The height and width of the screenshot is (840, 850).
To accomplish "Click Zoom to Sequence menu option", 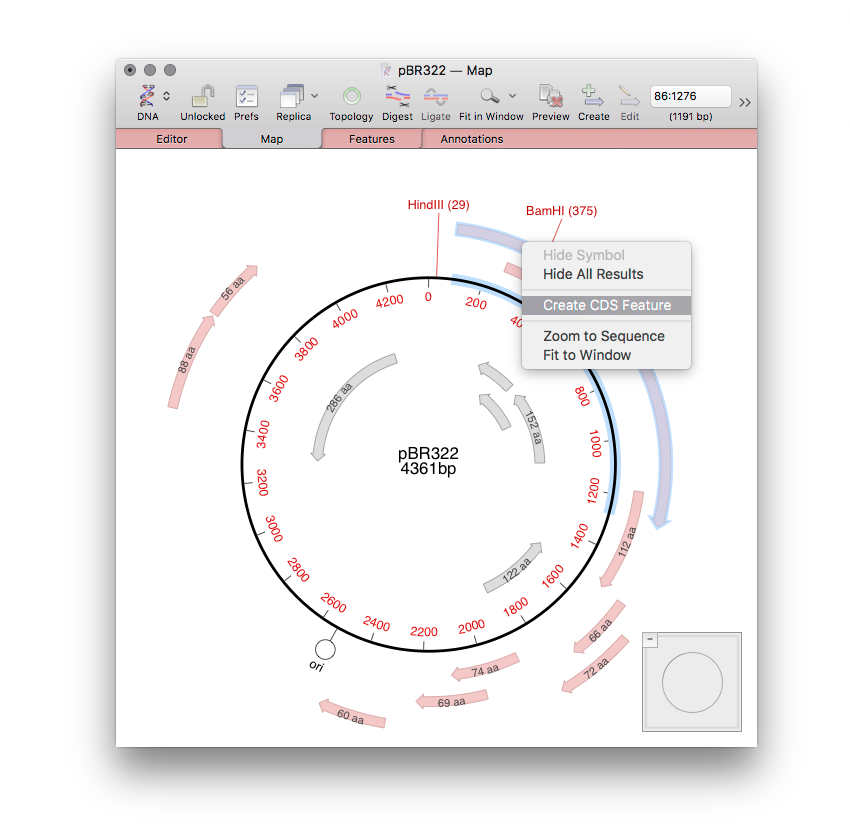I will [605, 336].
